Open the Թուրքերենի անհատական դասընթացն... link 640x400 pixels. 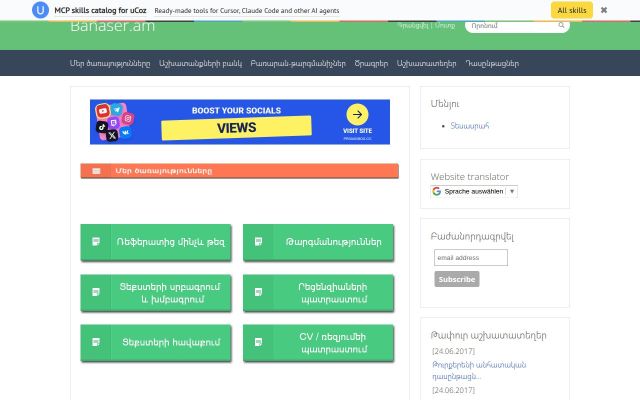point(479,370)
